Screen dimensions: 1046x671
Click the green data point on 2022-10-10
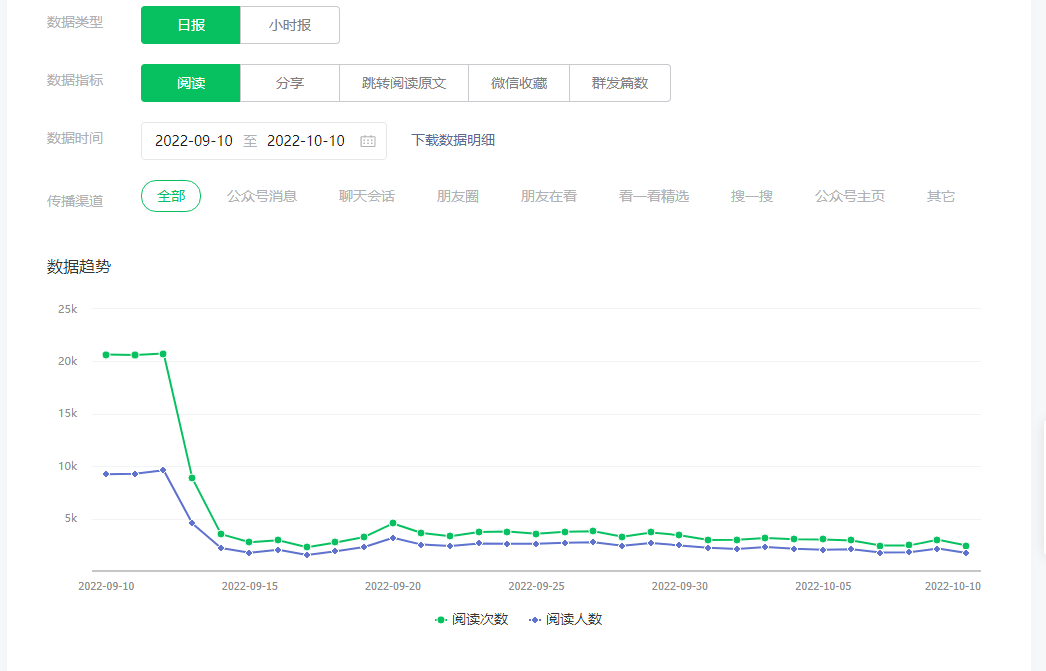[x=966, y=546]
